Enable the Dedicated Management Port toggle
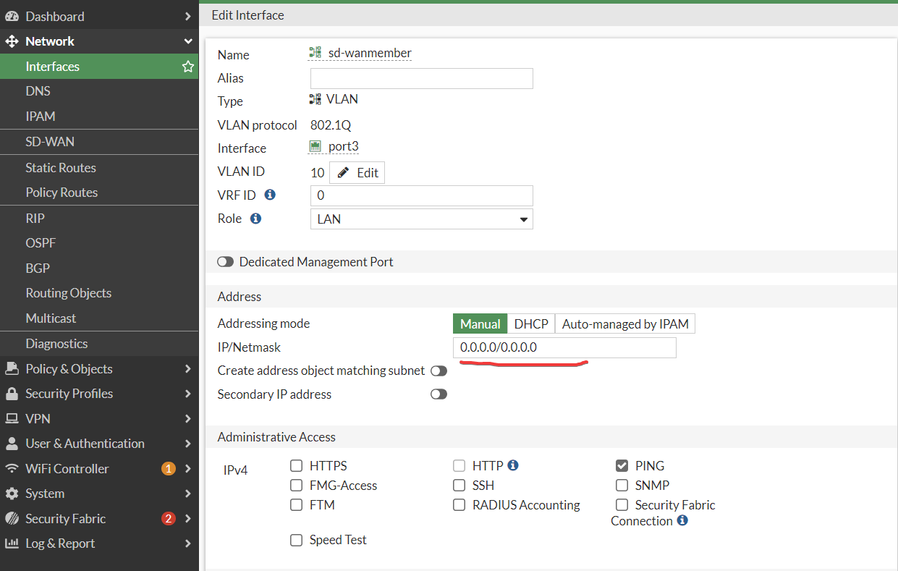The width and height of the screenshot is (898, 571). coord(225,262)
